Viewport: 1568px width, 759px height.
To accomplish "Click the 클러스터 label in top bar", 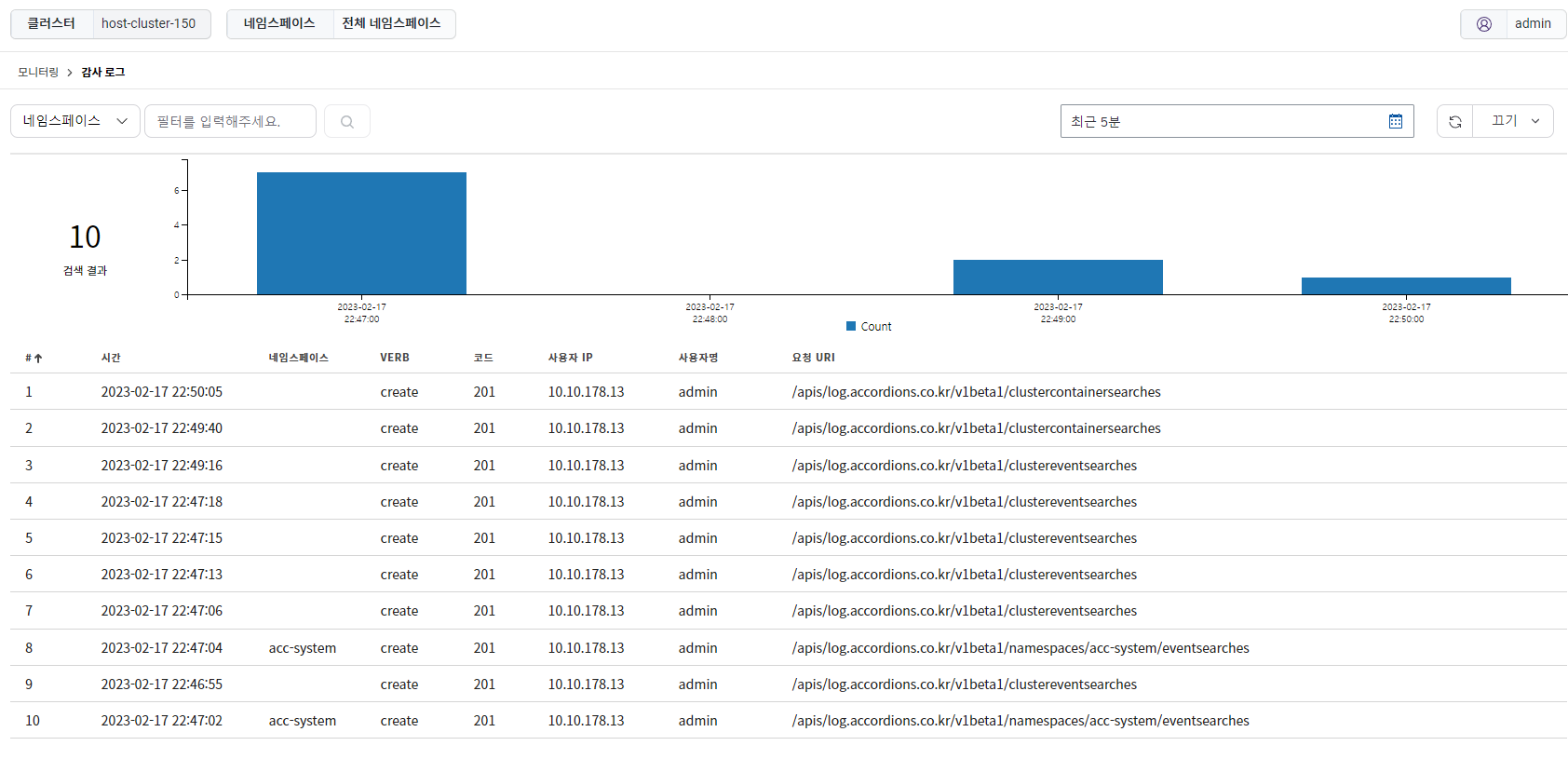I will (51, 24).
